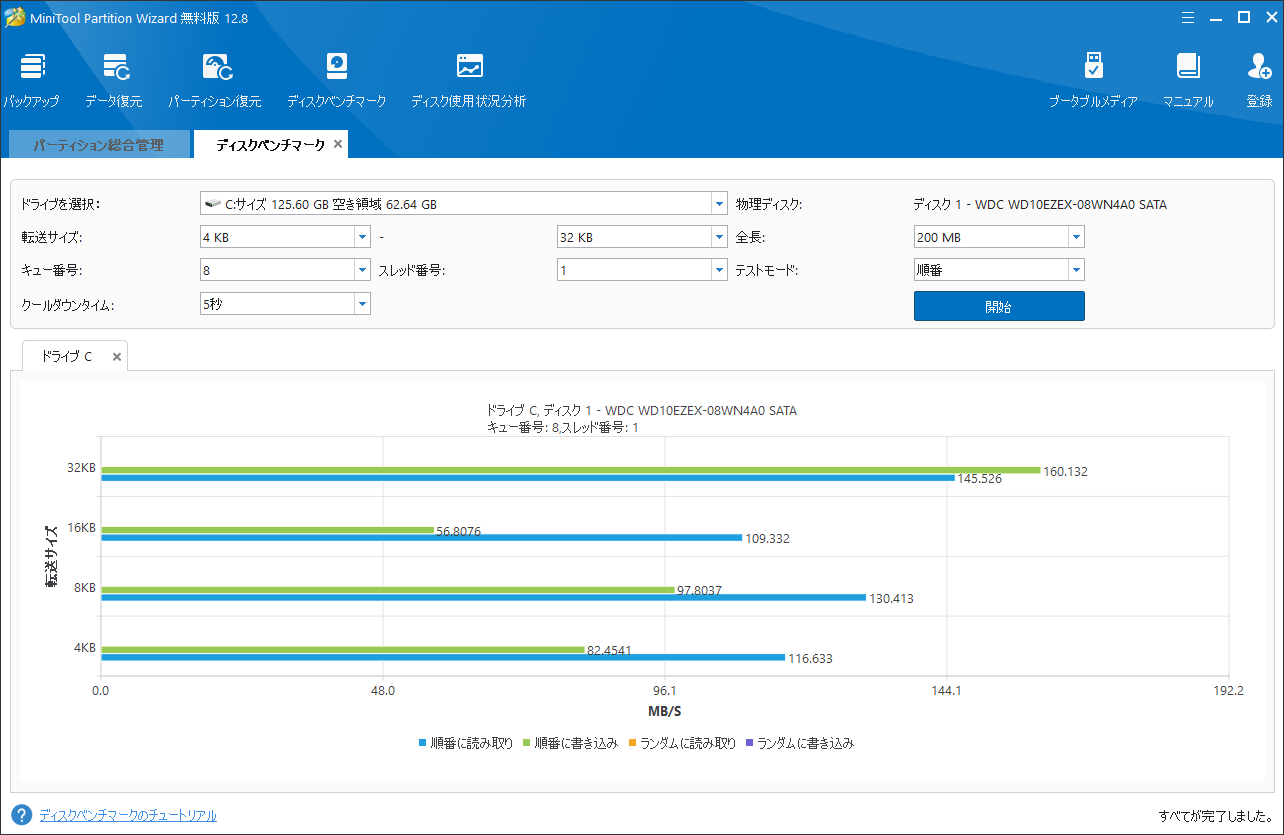
Task: Expand the キュー番号 dropdown showing 8
Action: coord(362,270)
